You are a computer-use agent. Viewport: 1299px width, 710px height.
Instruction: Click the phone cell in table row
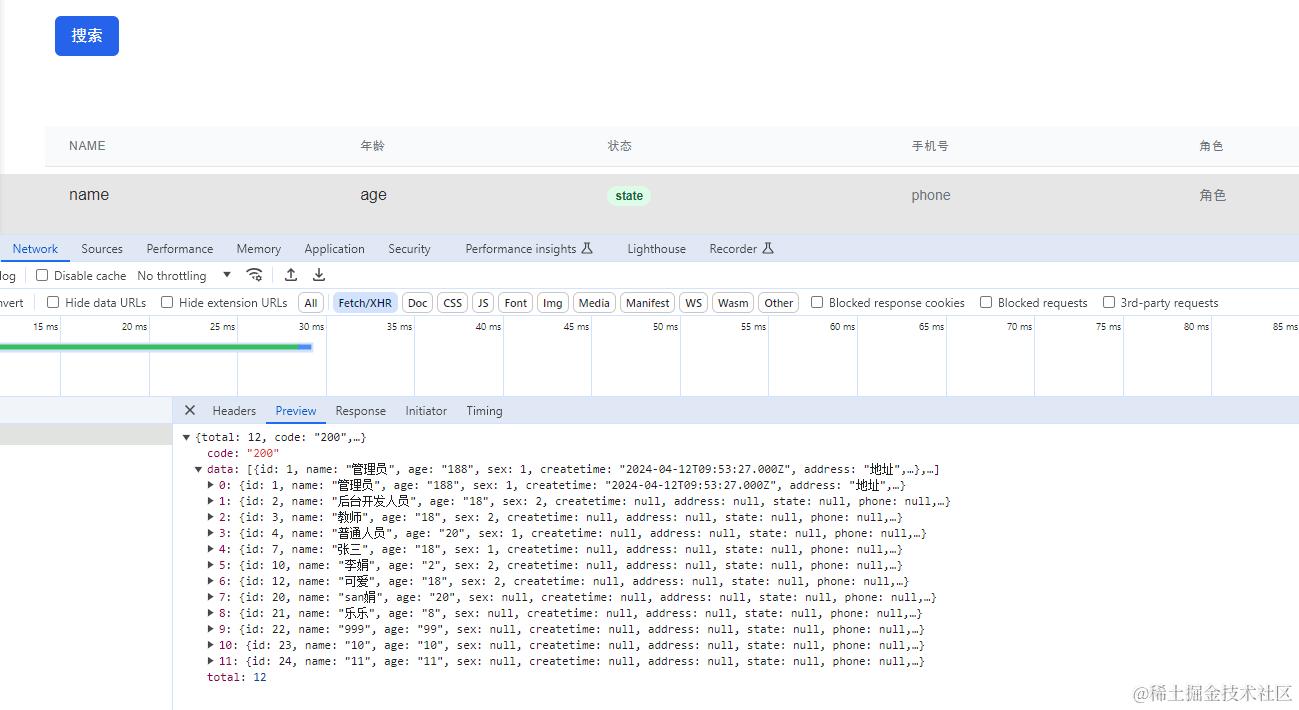click(931, 196)
